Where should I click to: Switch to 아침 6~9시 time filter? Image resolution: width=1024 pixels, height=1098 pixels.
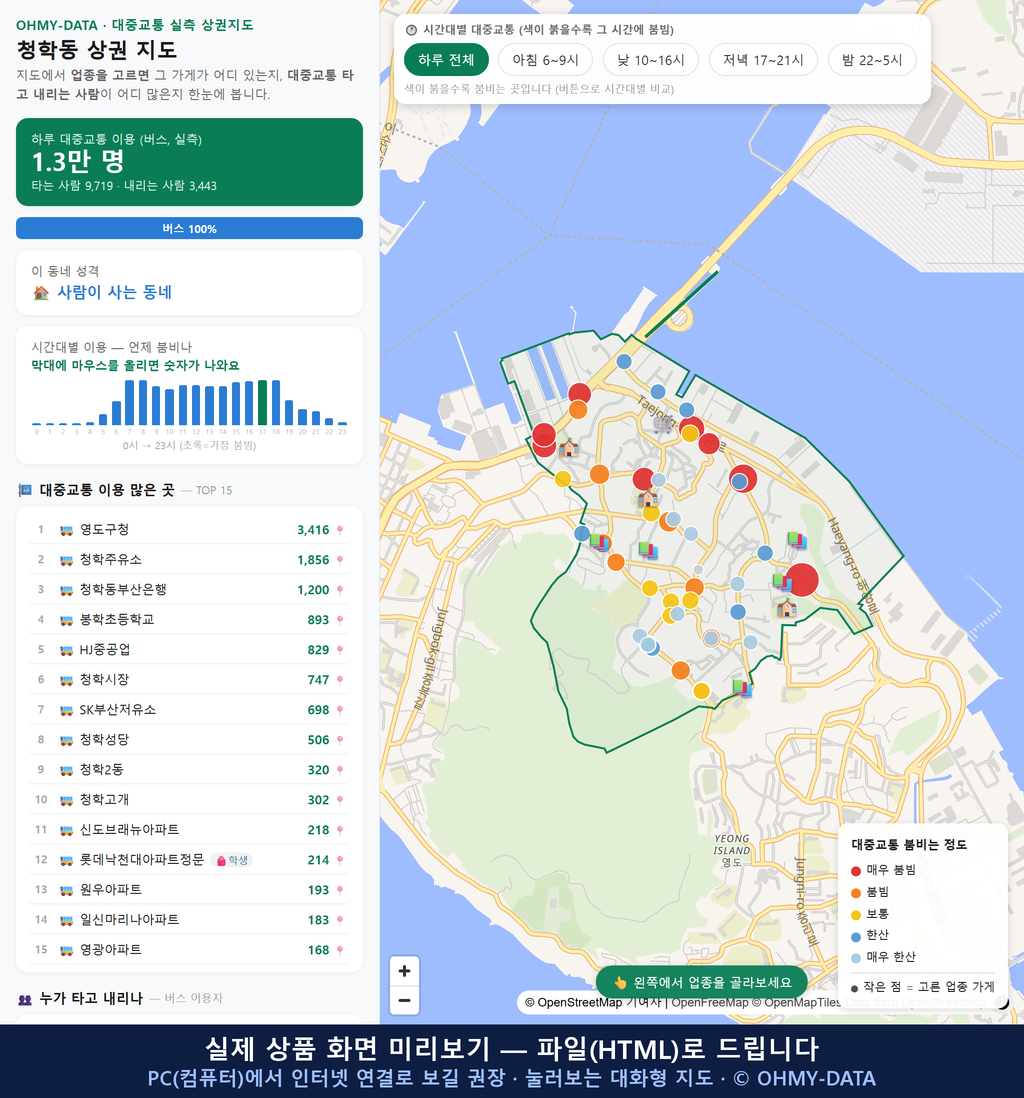(546, 60)
